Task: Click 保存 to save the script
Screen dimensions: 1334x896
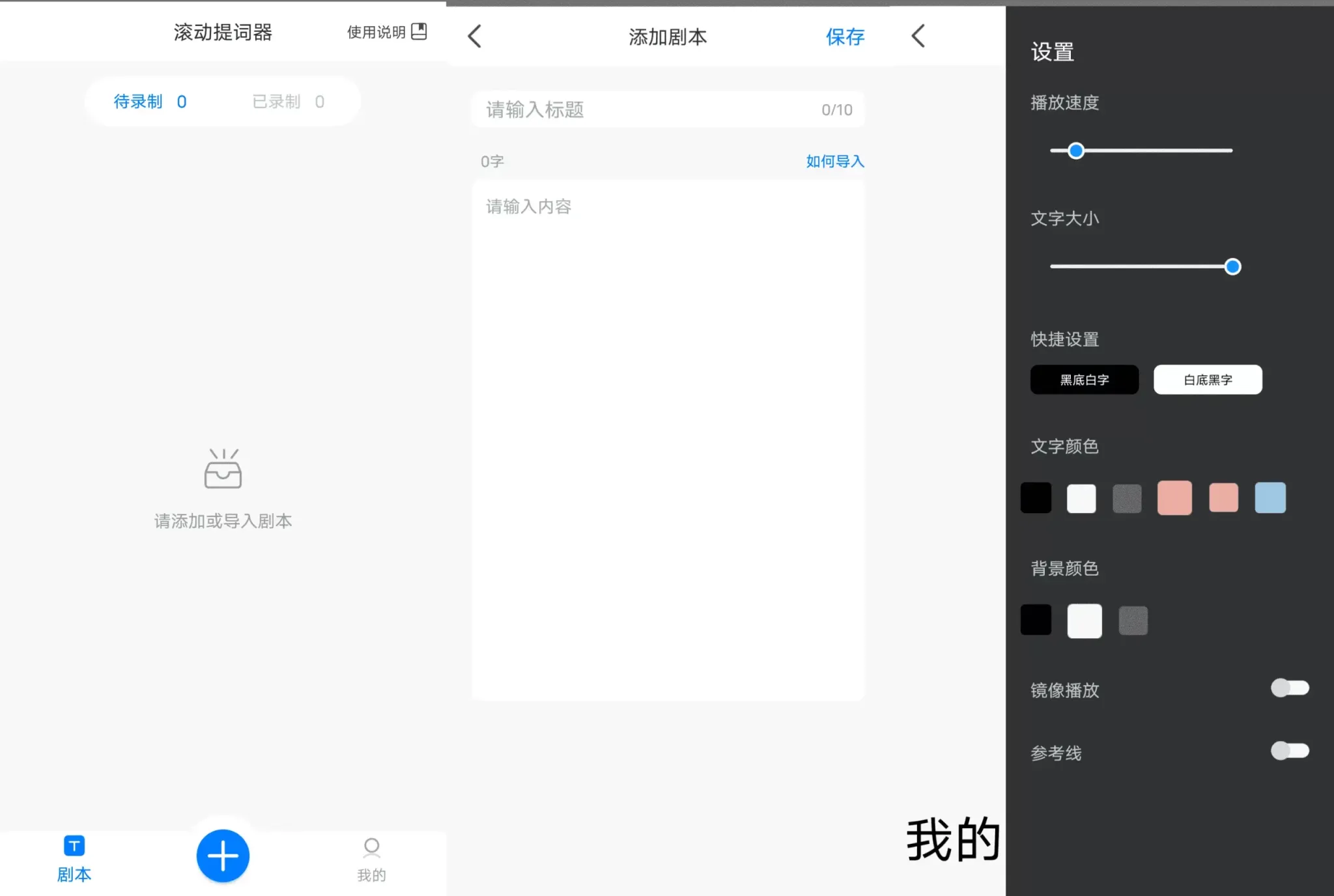Action: [844, 37]
